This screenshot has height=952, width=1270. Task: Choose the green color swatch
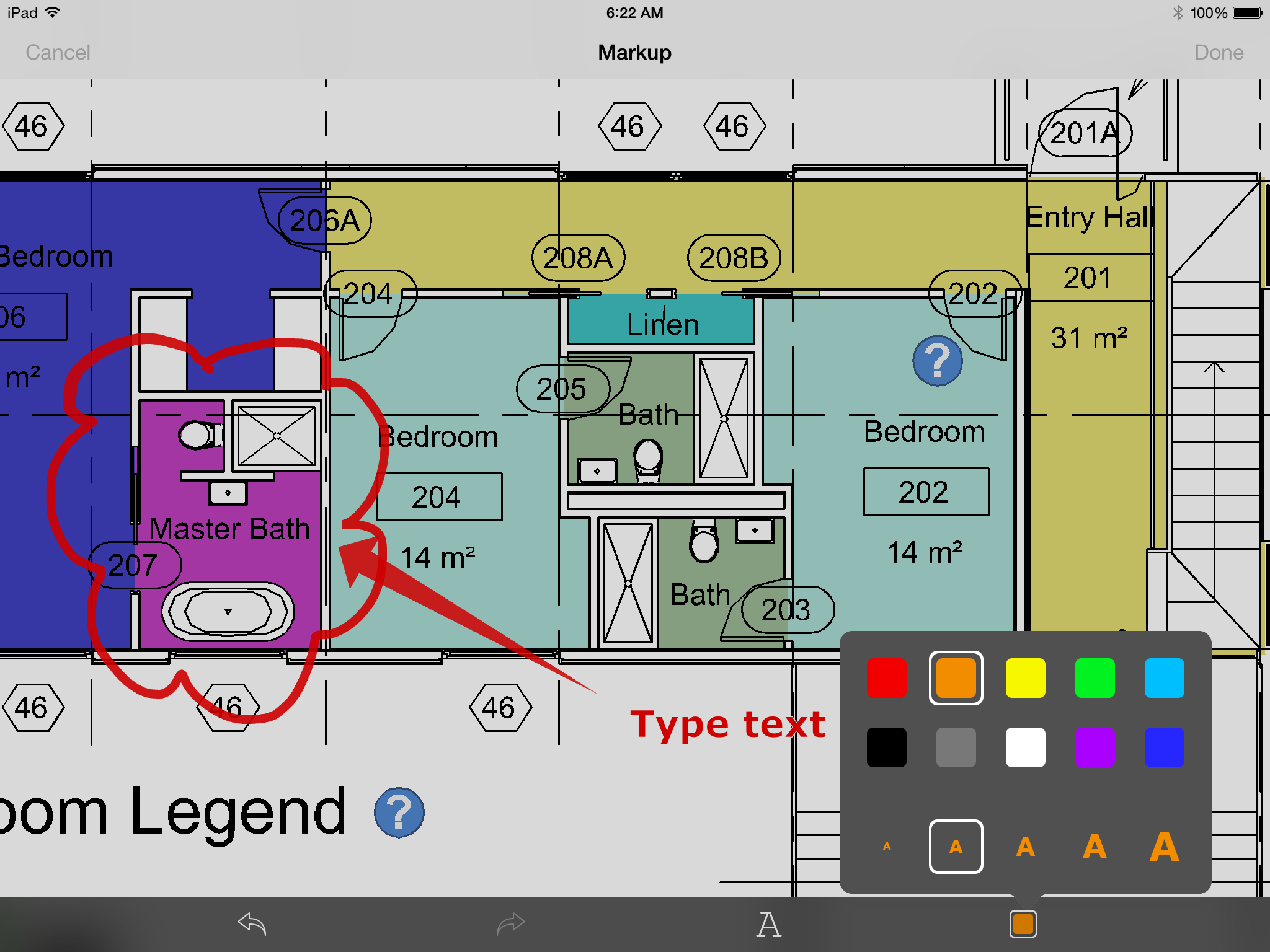pyautogui.click(x=1095, y=677)
